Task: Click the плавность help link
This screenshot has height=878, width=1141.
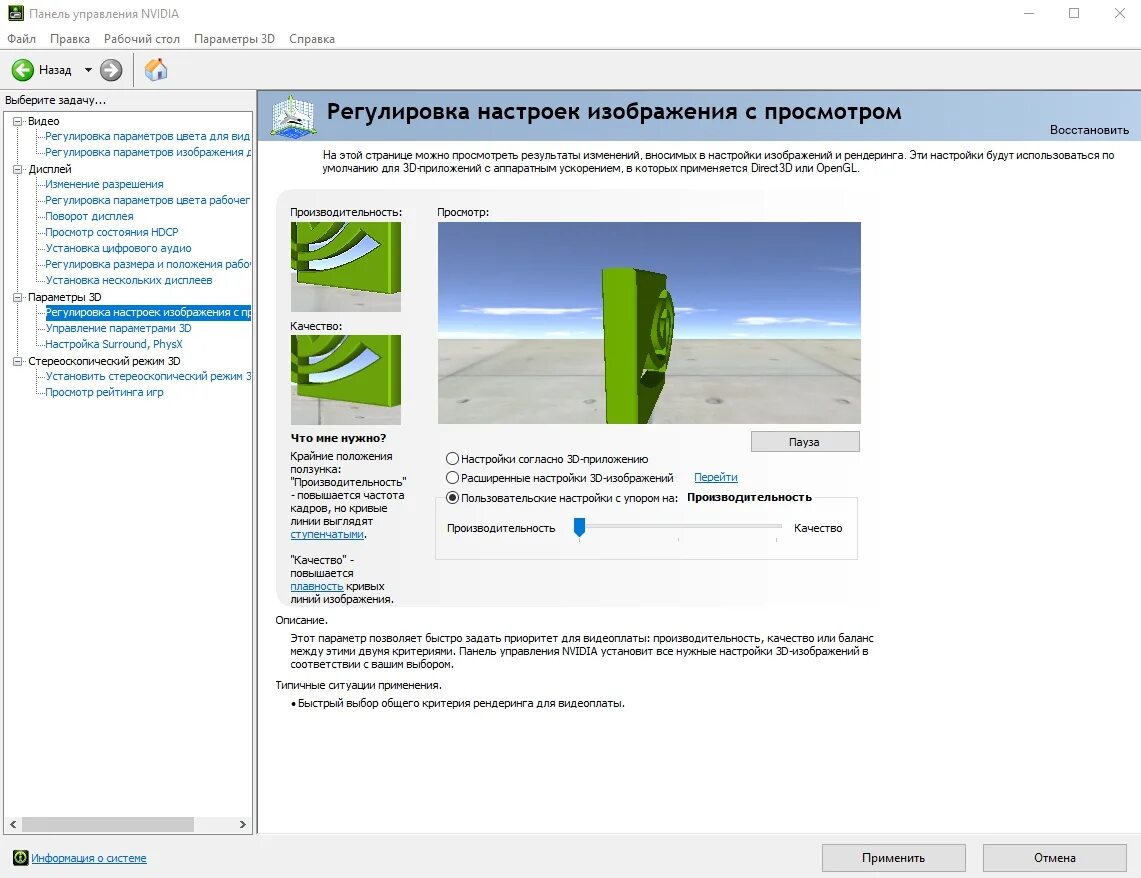Action: (317, 586)
